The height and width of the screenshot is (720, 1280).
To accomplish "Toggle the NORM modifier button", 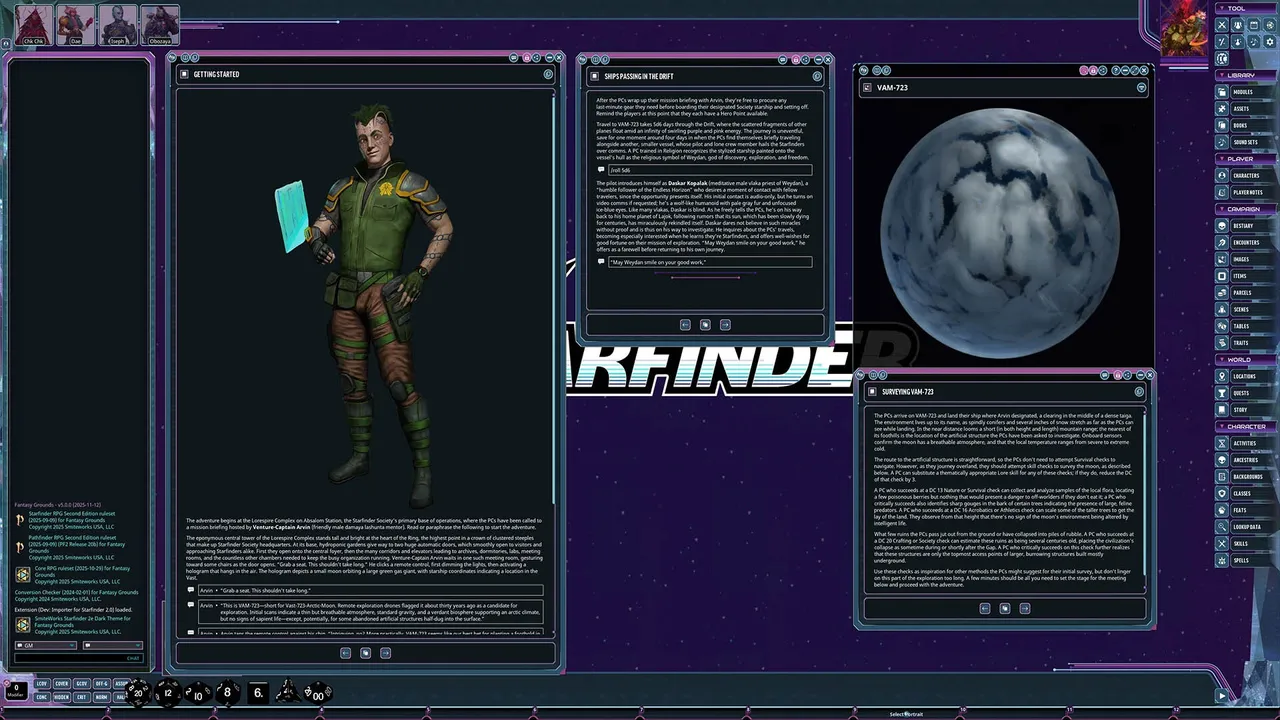I will point(101,696).
